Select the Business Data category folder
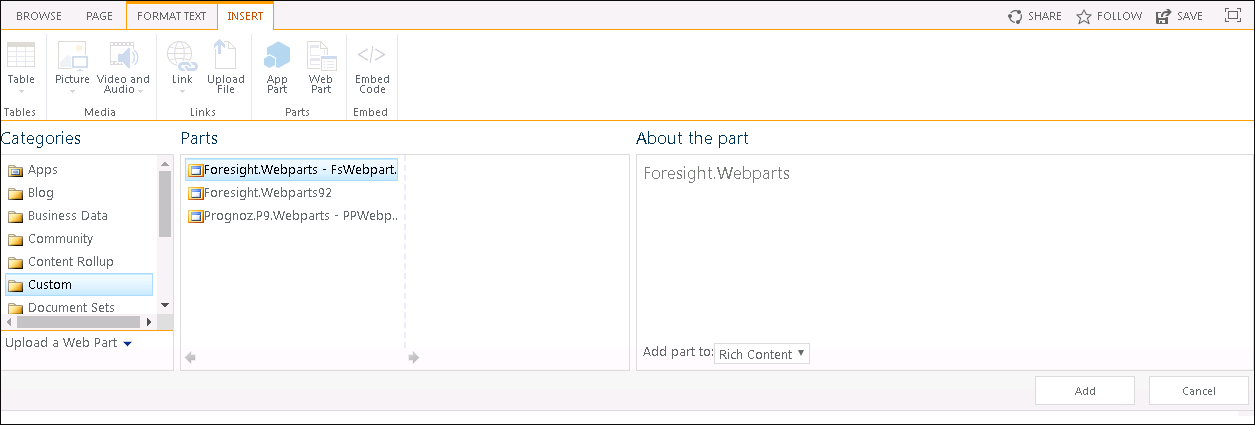This screenshot has width=1255, height=425. pyautogui.click(x=67, y=216)
